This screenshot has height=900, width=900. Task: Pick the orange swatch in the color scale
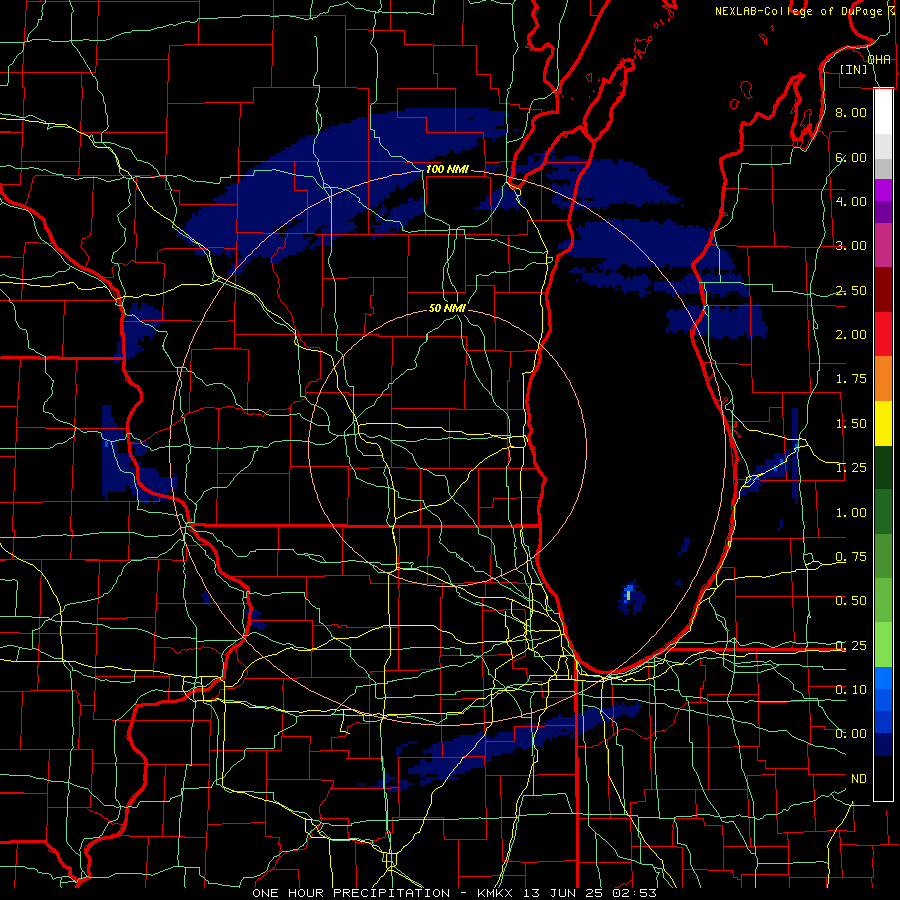pos(883,378)
